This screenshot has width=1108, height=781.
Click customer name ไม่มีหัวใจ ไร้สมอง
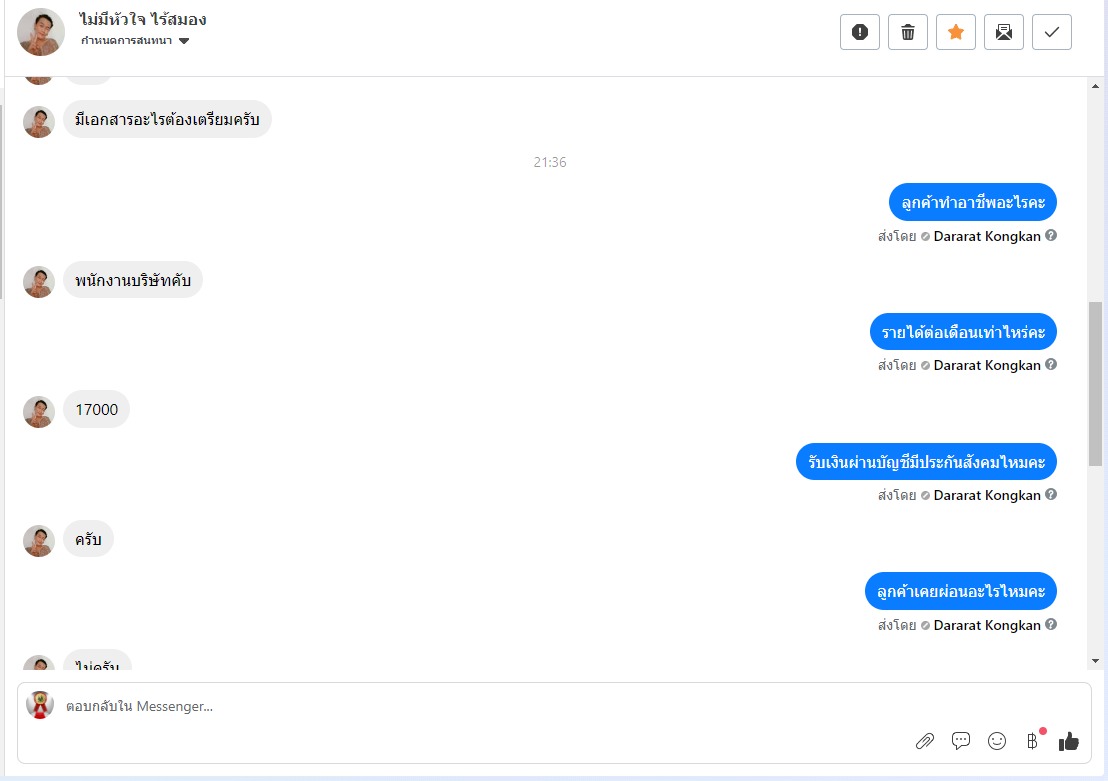click(143, 19)
